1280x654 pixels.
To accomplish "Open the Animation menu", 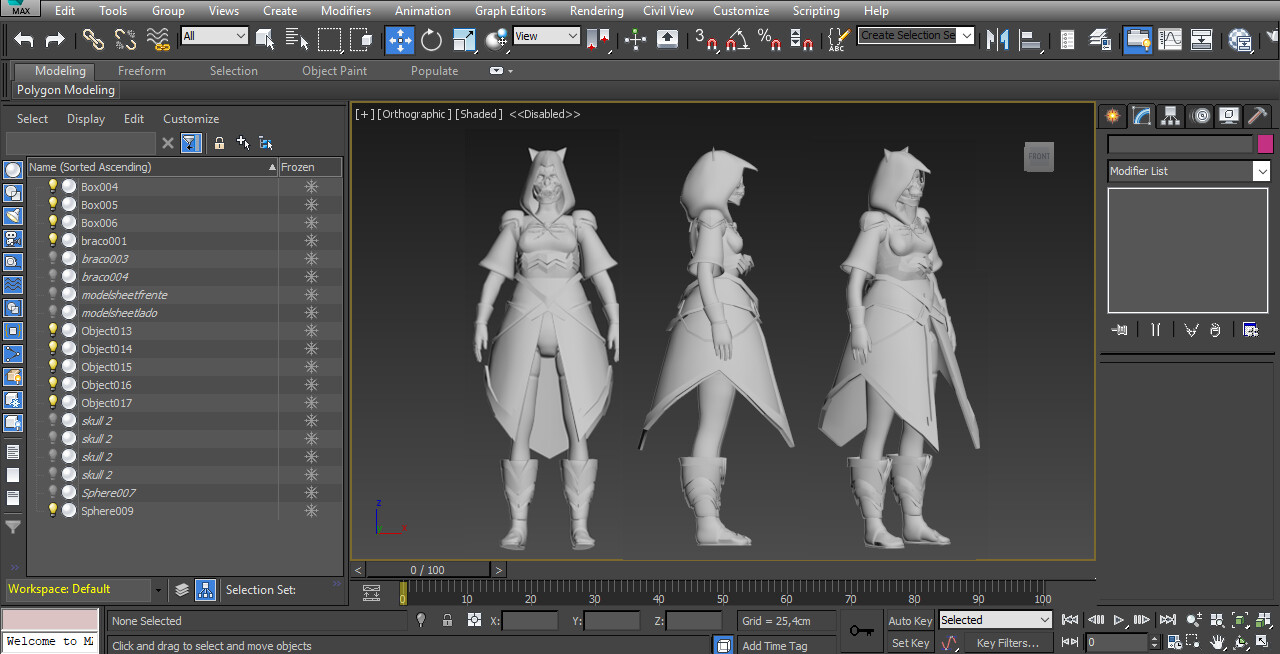I will point(423,11).
